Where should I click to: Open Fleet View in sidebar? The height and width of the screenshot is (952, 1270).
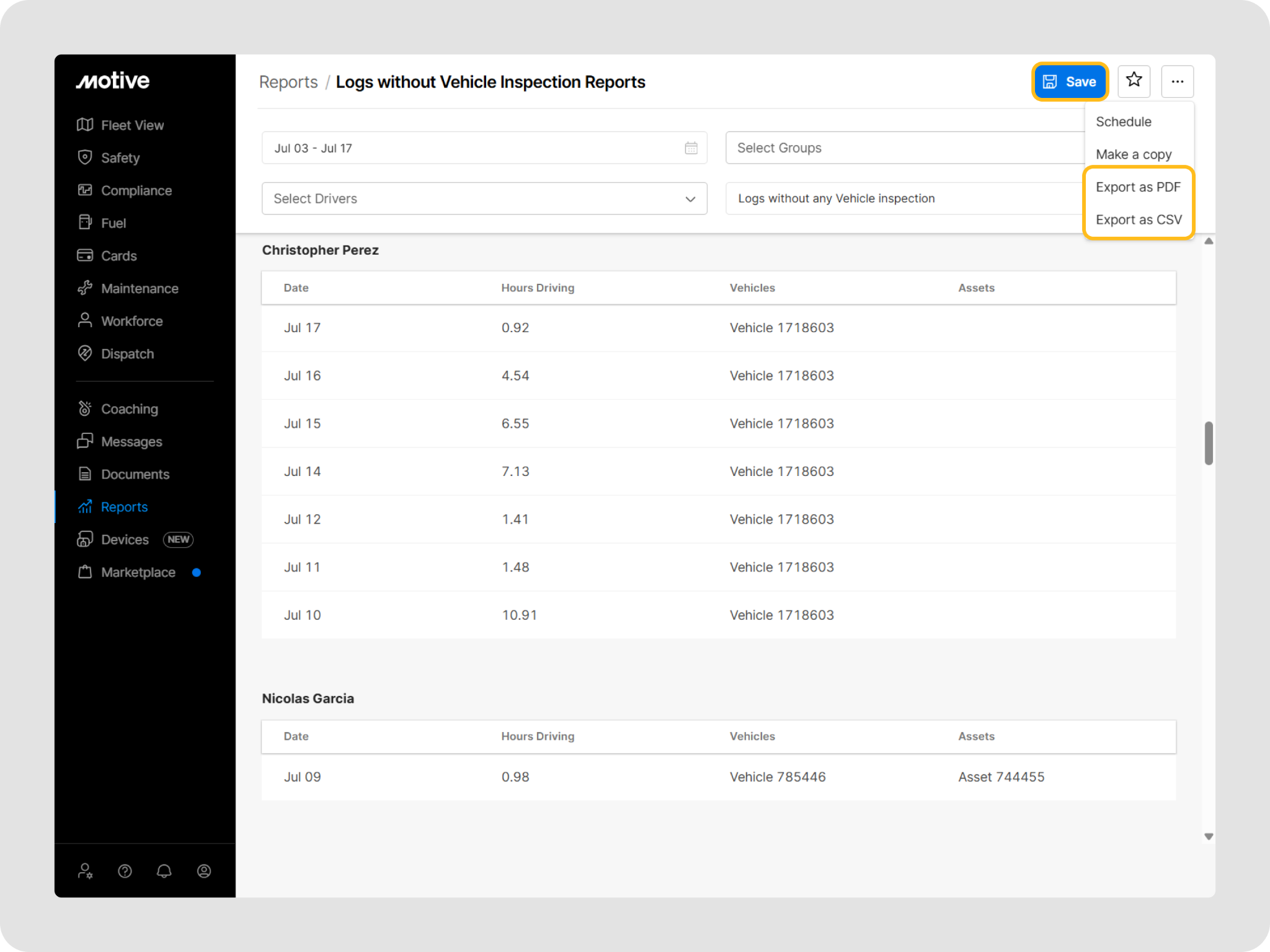132,125
